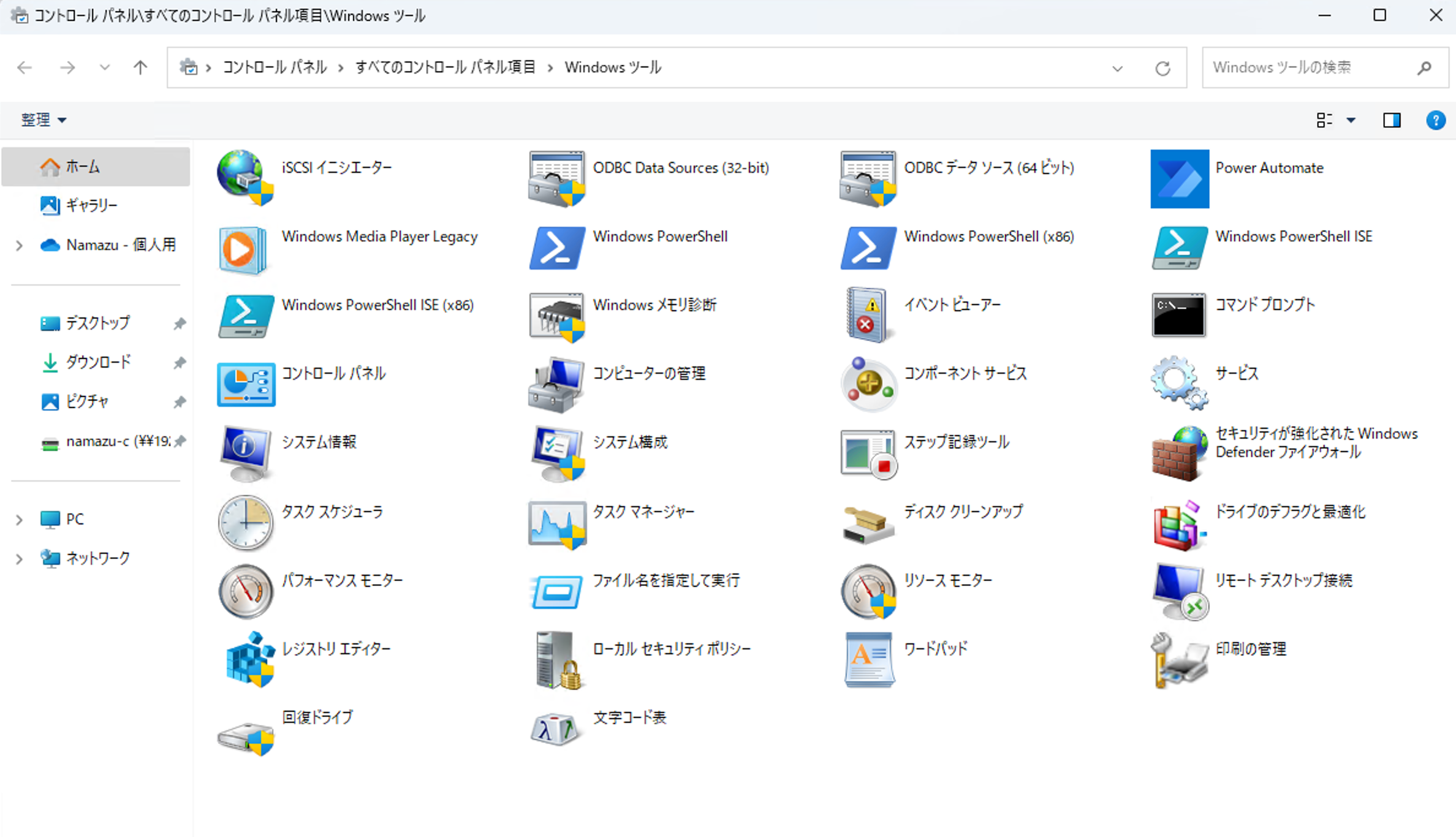Launch コマンド プロンプト icon
Viewport: 1456px width, 837px height.
1178,316
